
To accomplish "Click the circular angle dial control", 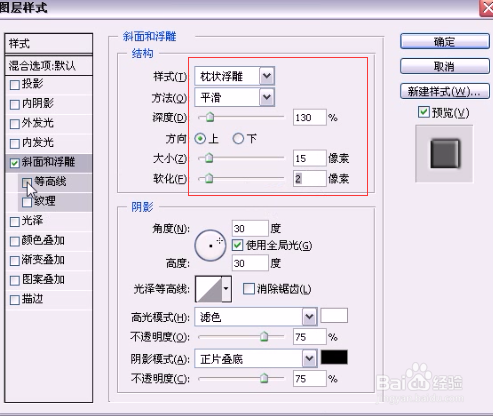I will 210,246.
